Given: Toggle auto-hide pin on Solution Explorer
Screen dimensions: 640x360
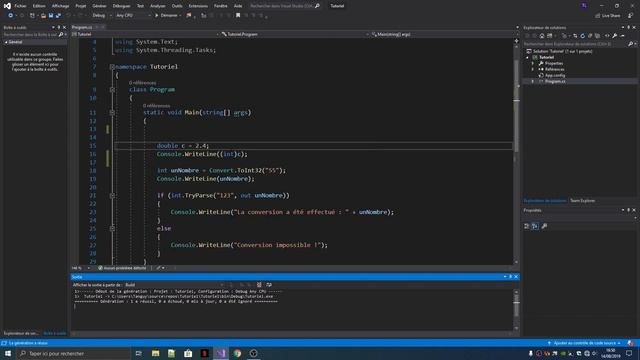Looking at the screenshot, I should point(629,27).
